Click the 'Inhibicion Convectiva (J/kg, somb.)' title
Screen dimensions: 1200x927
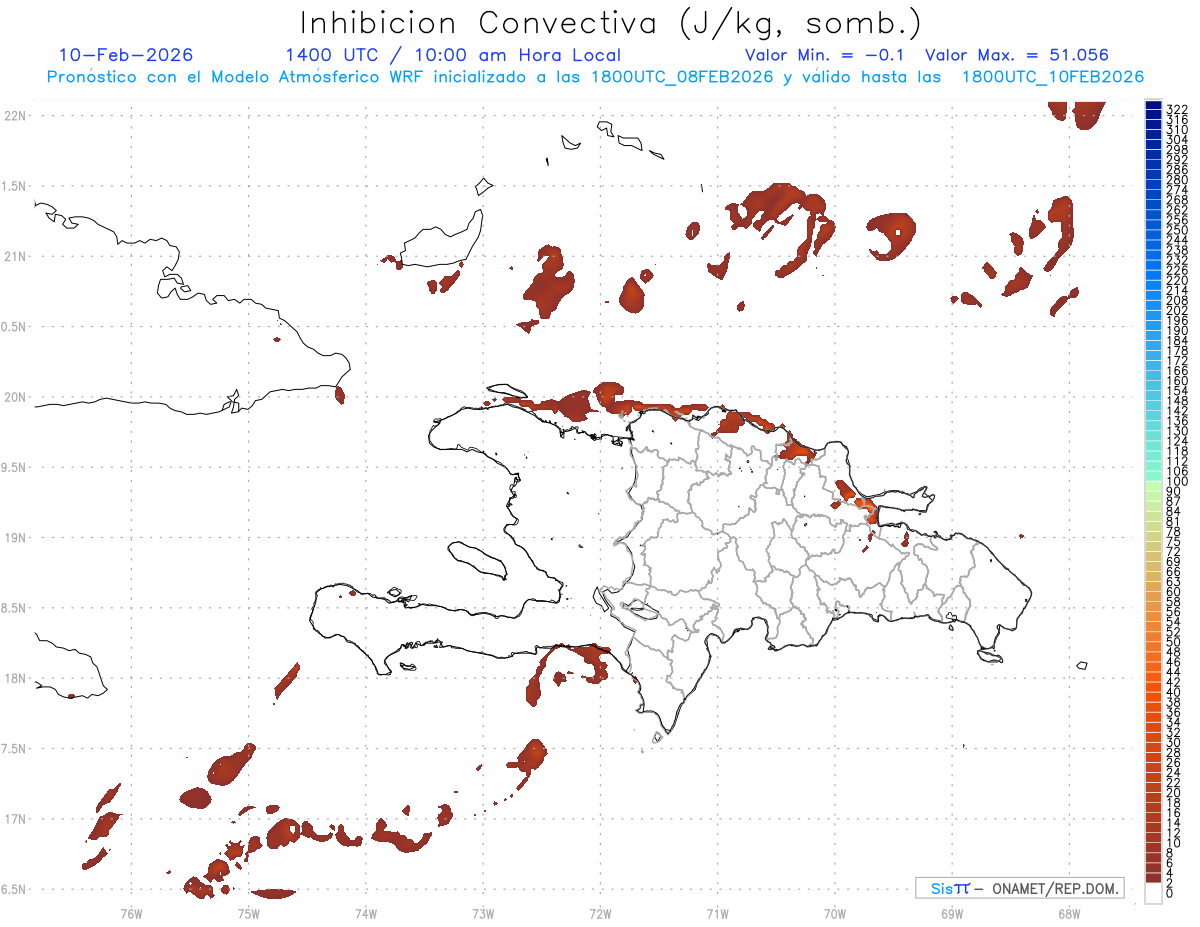(611, 23)
